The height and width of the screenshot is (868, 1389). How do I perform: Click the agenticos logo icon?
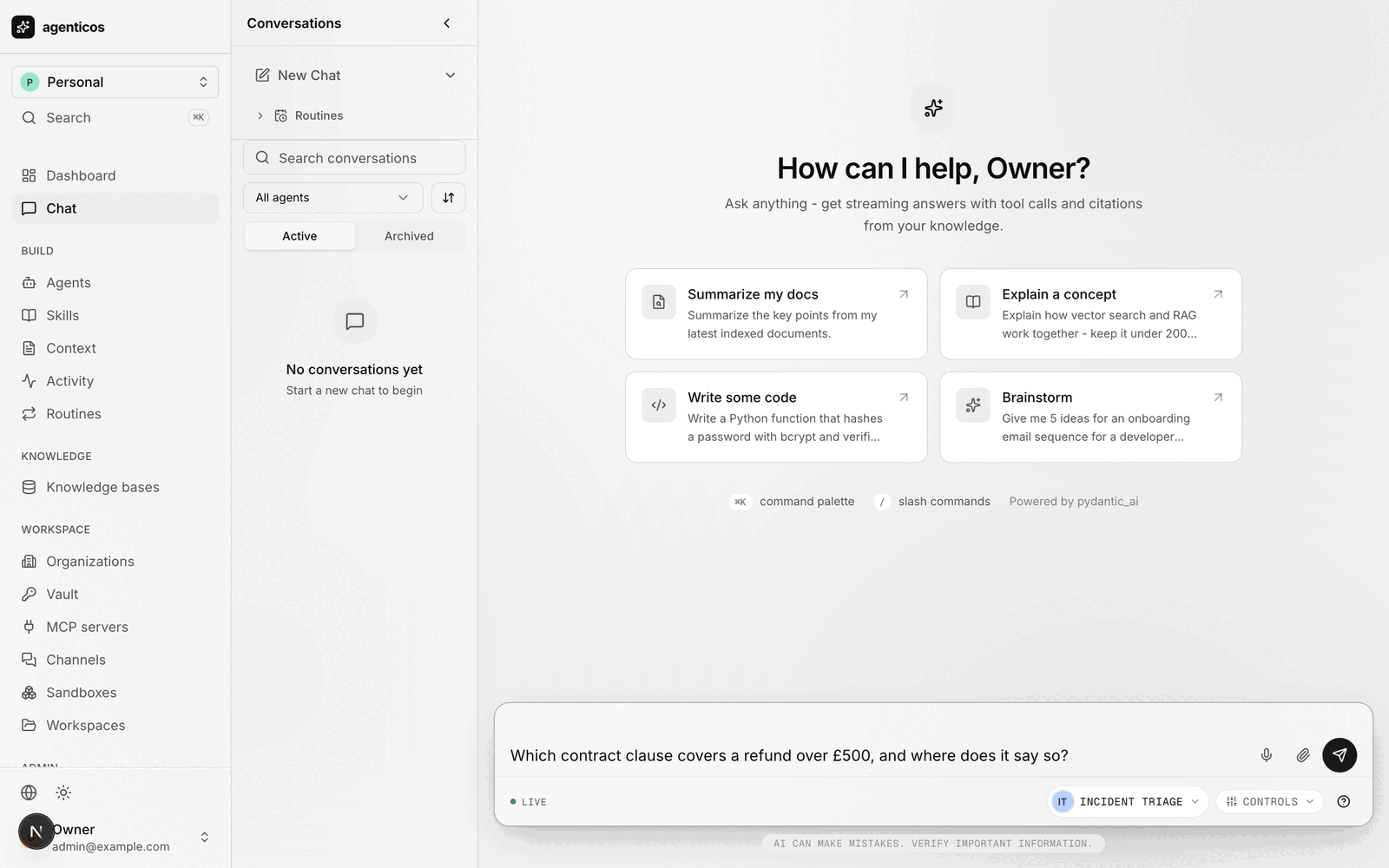pos(23,27)
